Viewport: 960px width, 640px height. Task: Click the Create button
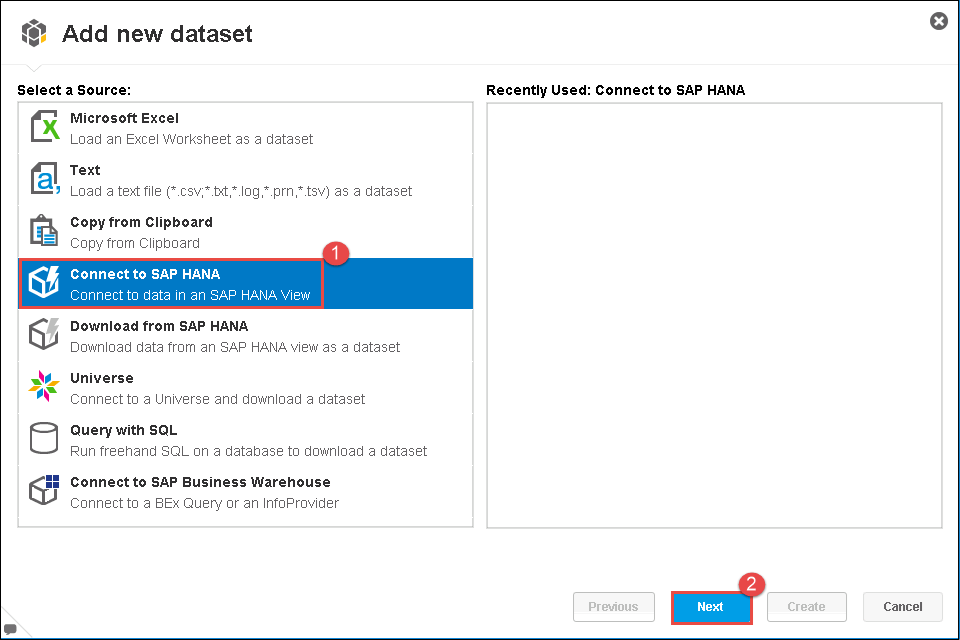click(x=806, y=607)
